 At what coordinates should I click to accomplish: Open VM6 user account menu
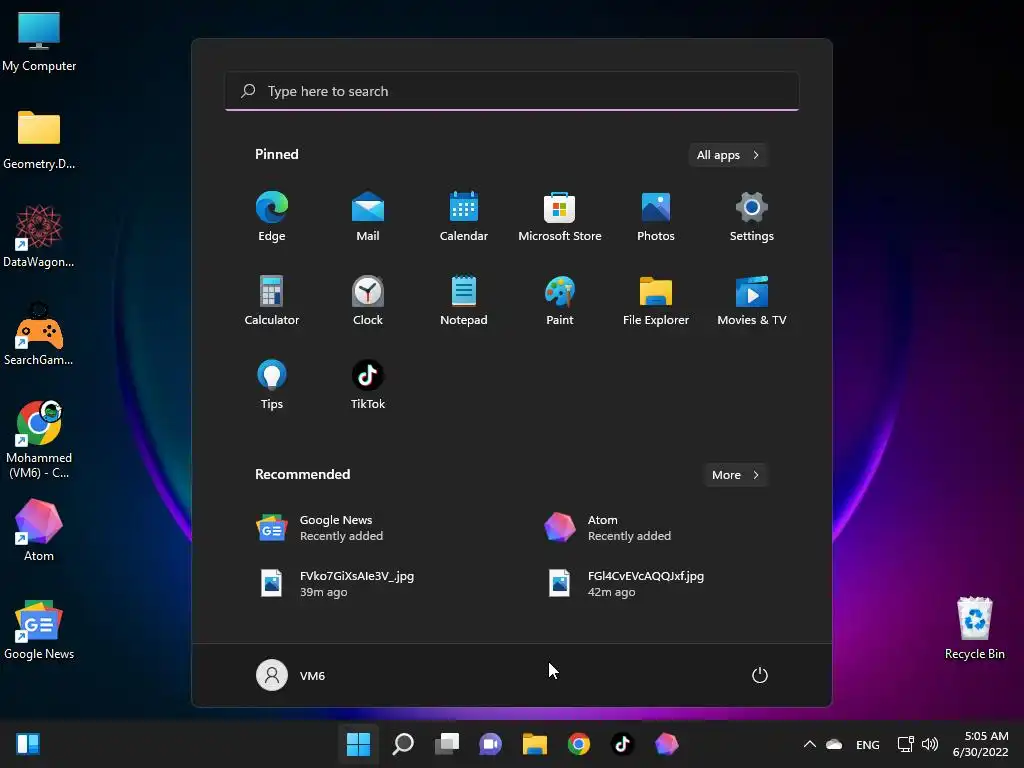[x=291, y=675]
